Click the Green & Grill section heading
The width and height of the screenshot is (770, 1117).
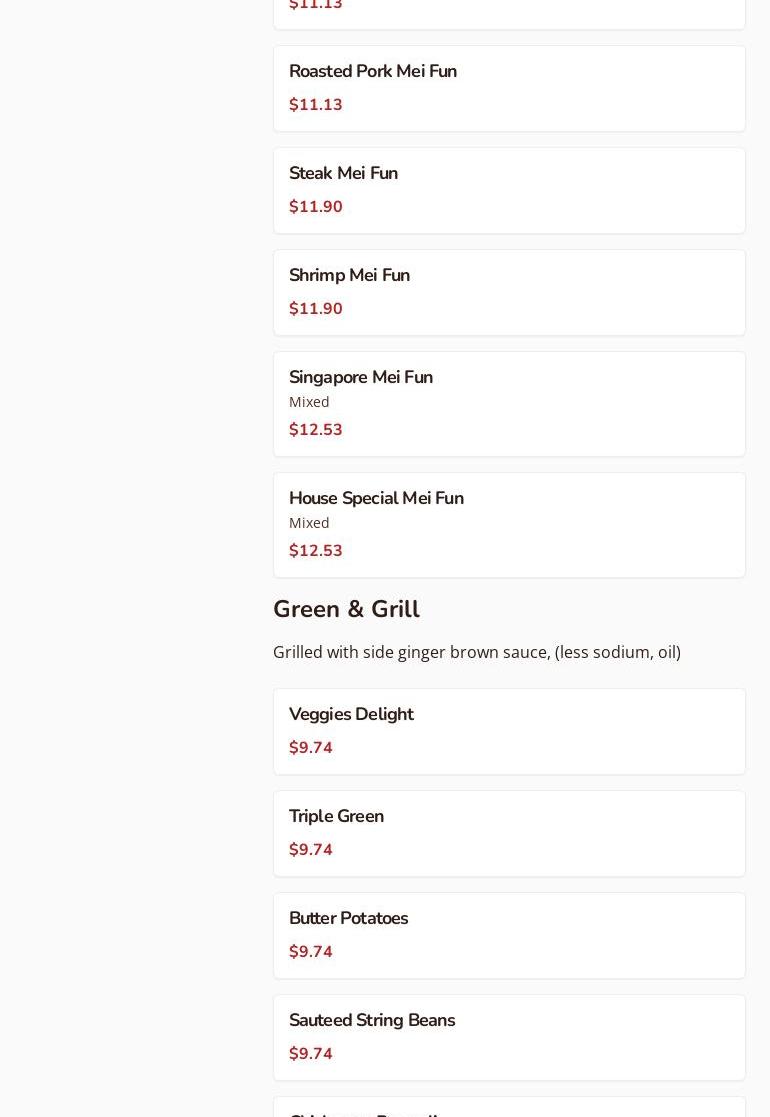(346, 610)
